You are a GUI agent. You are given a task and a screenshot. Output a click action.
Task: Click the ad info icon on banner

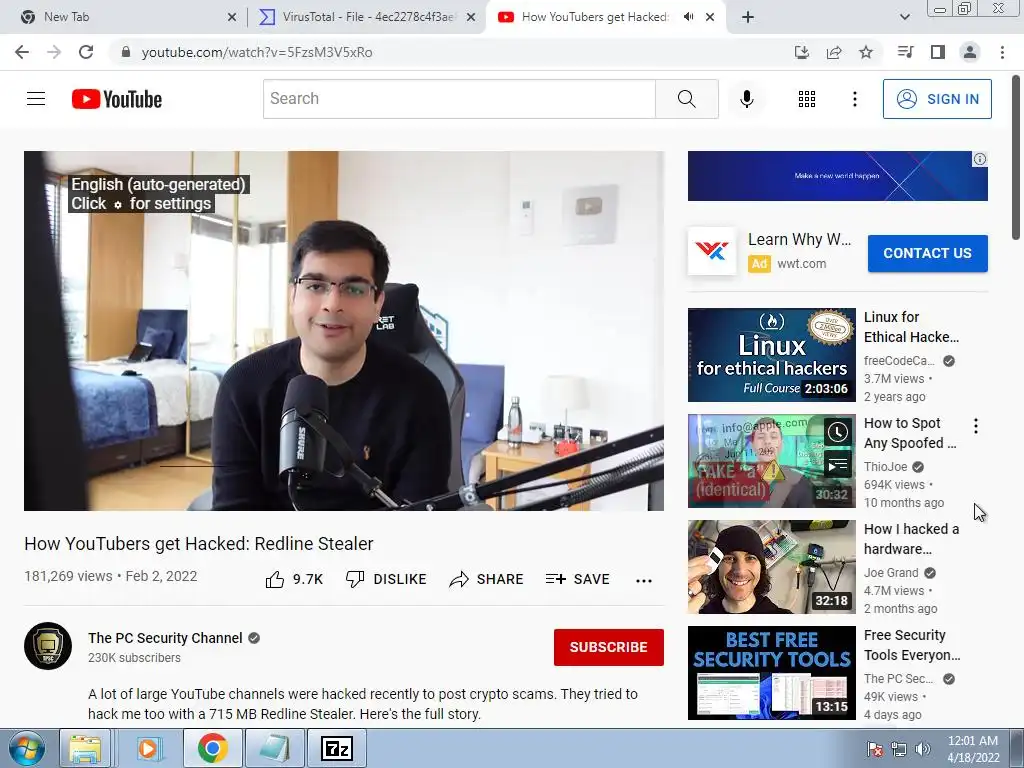tap(980, 159)
